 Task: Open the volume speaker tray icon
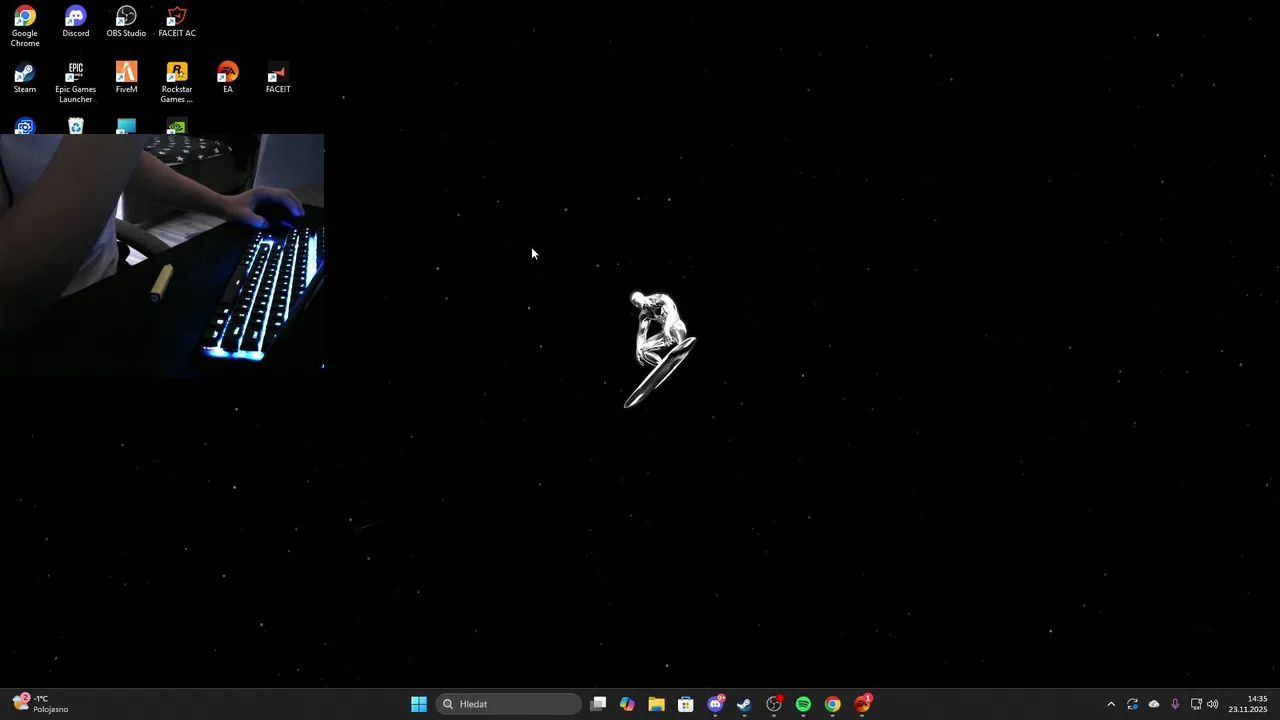tap(1213, 704)
